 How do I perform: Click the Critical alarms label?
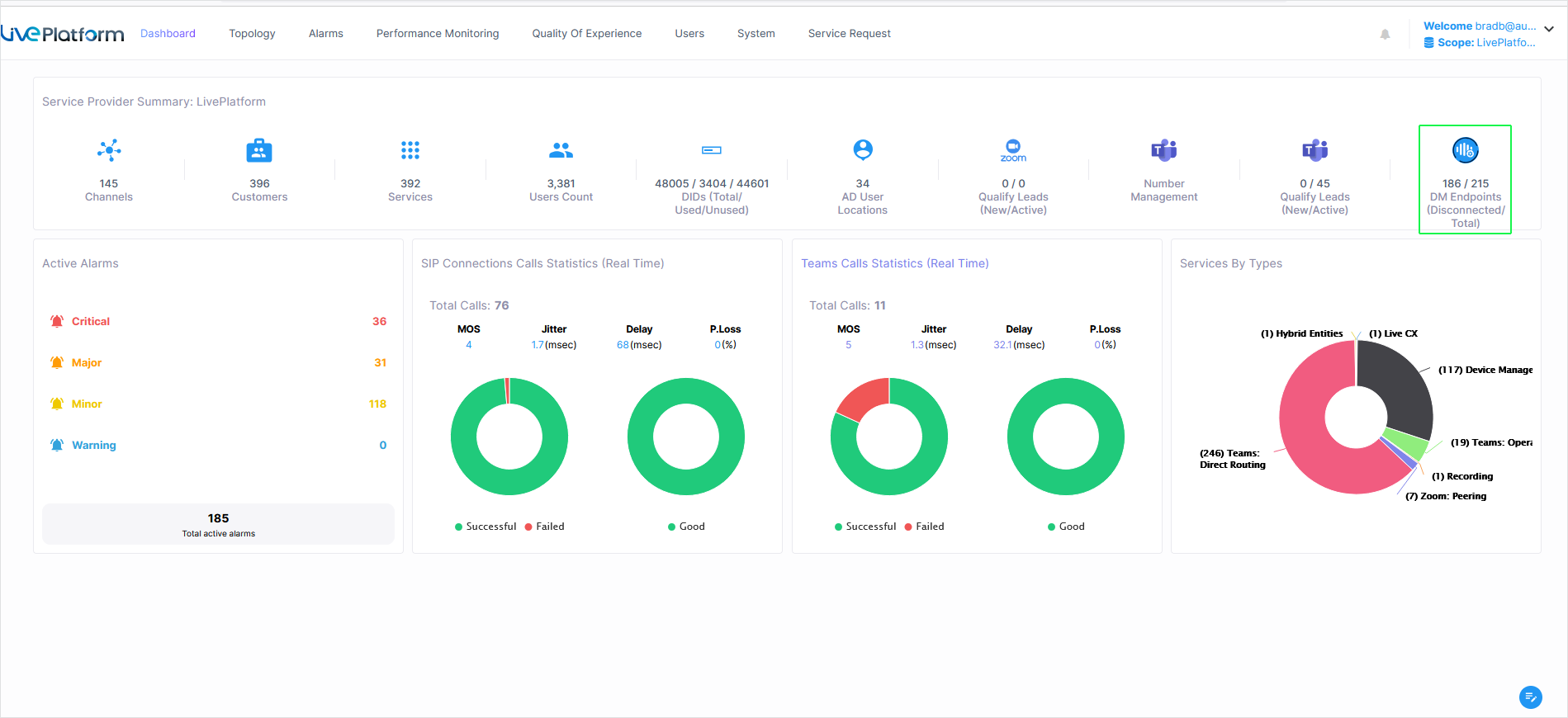tap(91, 321)
